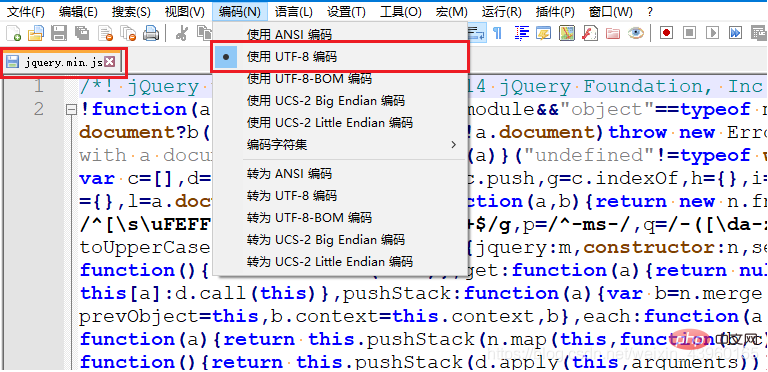This screenshot has width=768, height=372.
Task: Open the 工具(O) menu
Action: [401, 11]
